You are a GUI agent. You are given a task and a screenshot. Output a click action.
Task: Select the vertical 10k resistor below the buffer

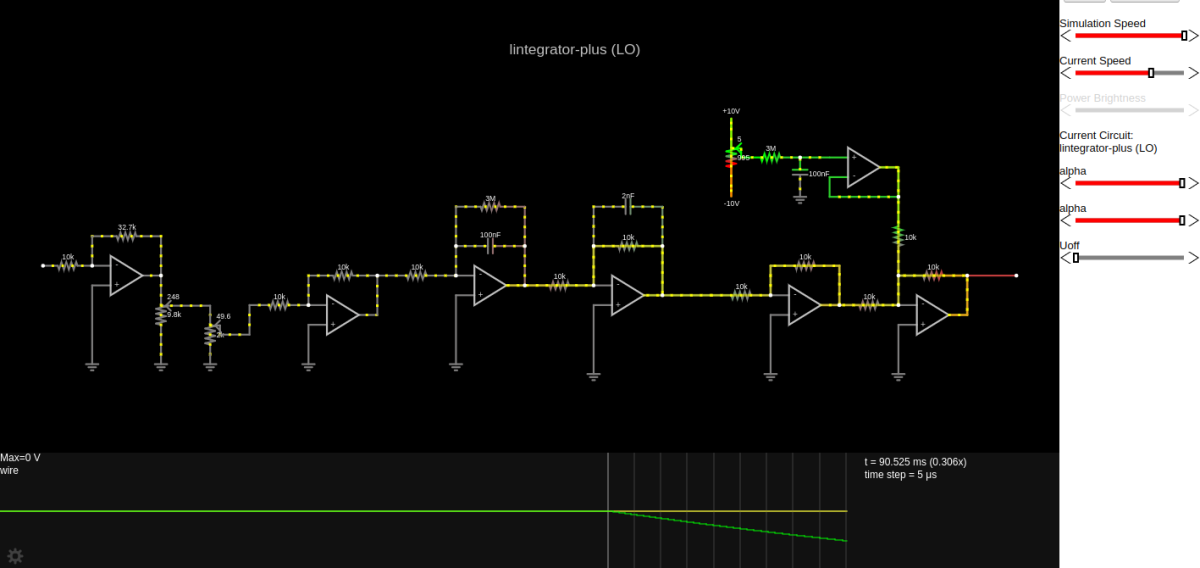click(x=898, y=236)
